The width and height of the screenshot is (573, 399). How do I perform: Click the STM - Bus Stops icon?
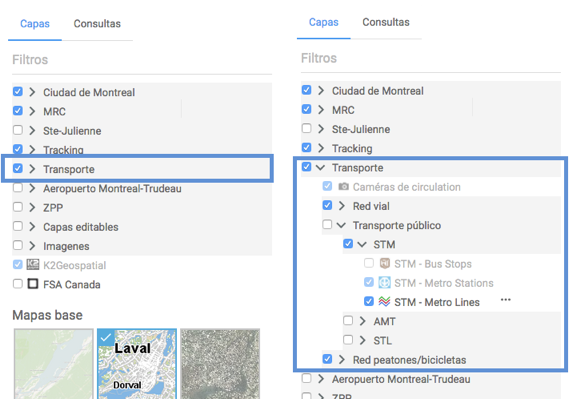pos(384,263)
